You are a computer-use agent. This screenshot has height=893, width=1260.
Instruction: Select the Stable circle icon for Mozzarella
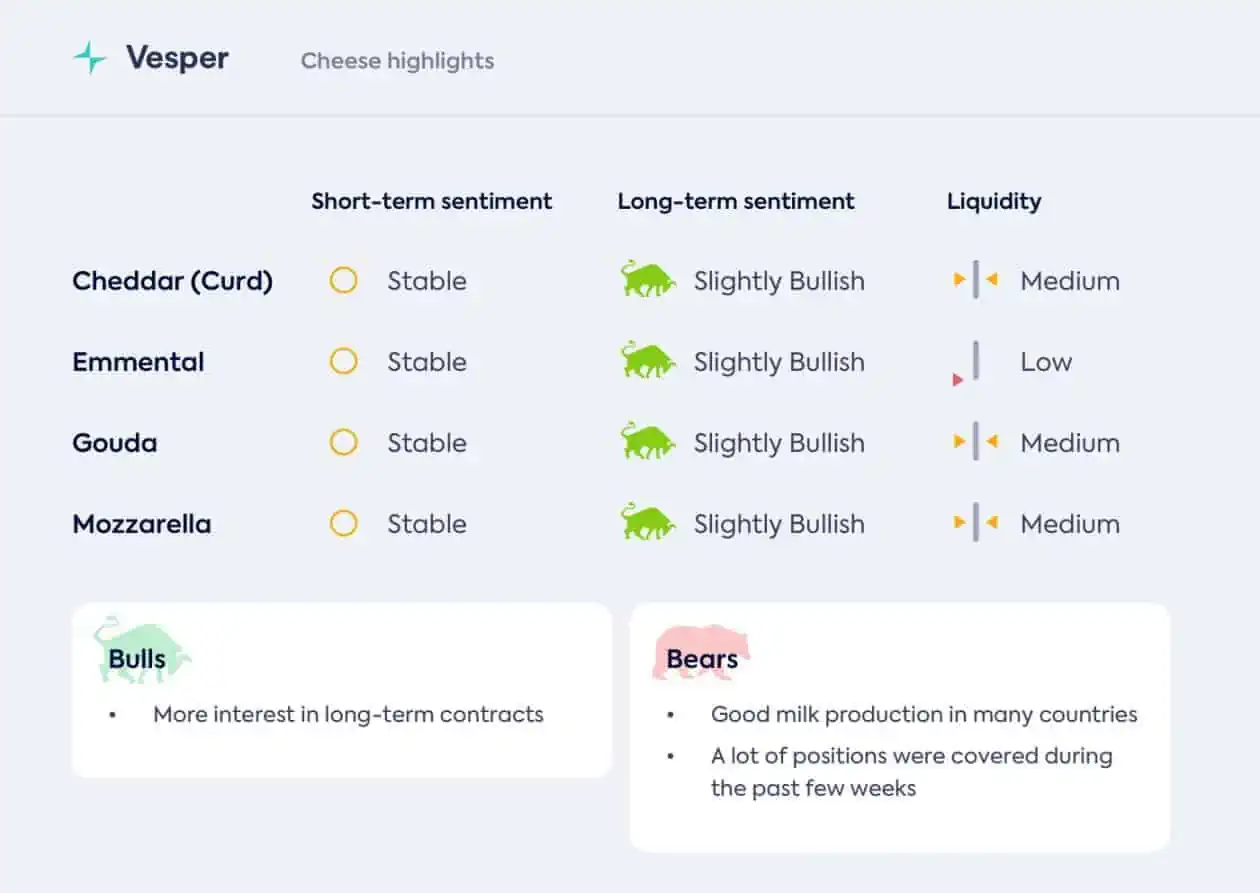tap(343, 523)
